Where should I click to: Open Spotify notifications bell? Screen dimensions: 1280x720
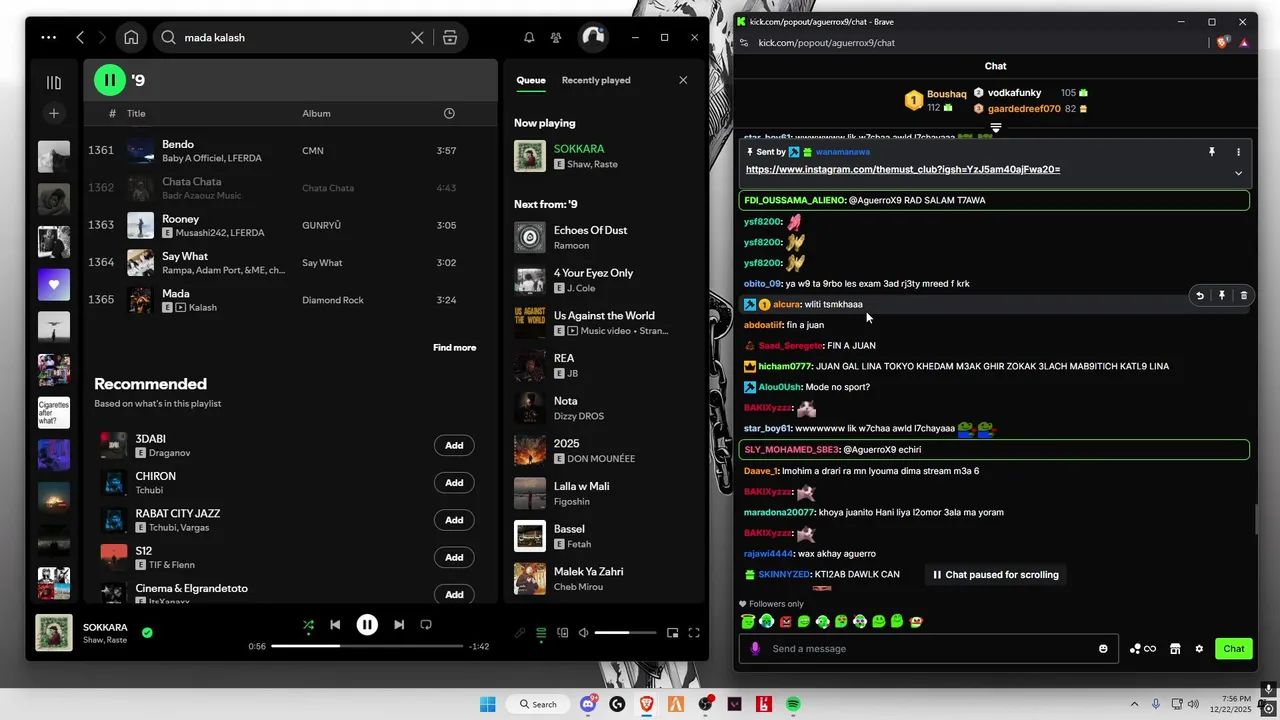529,37
